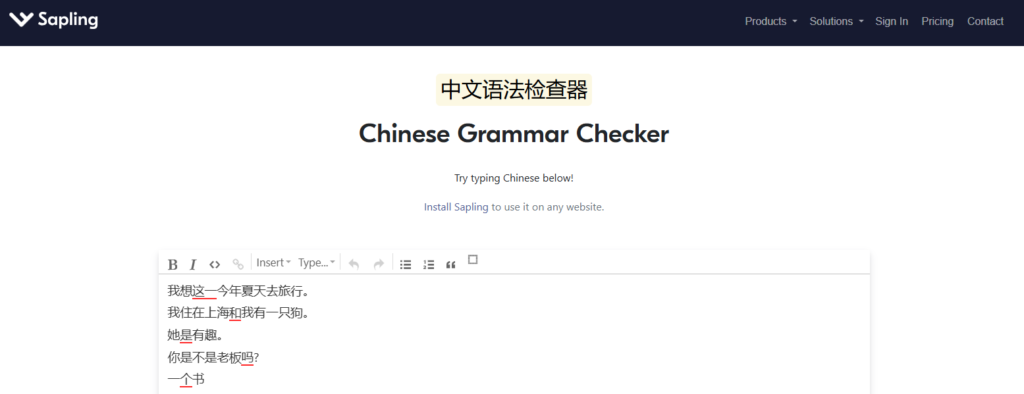Click the small square icon in toolbar
Viewport: 1024px width, 394px height.
(x=473, y=259)
